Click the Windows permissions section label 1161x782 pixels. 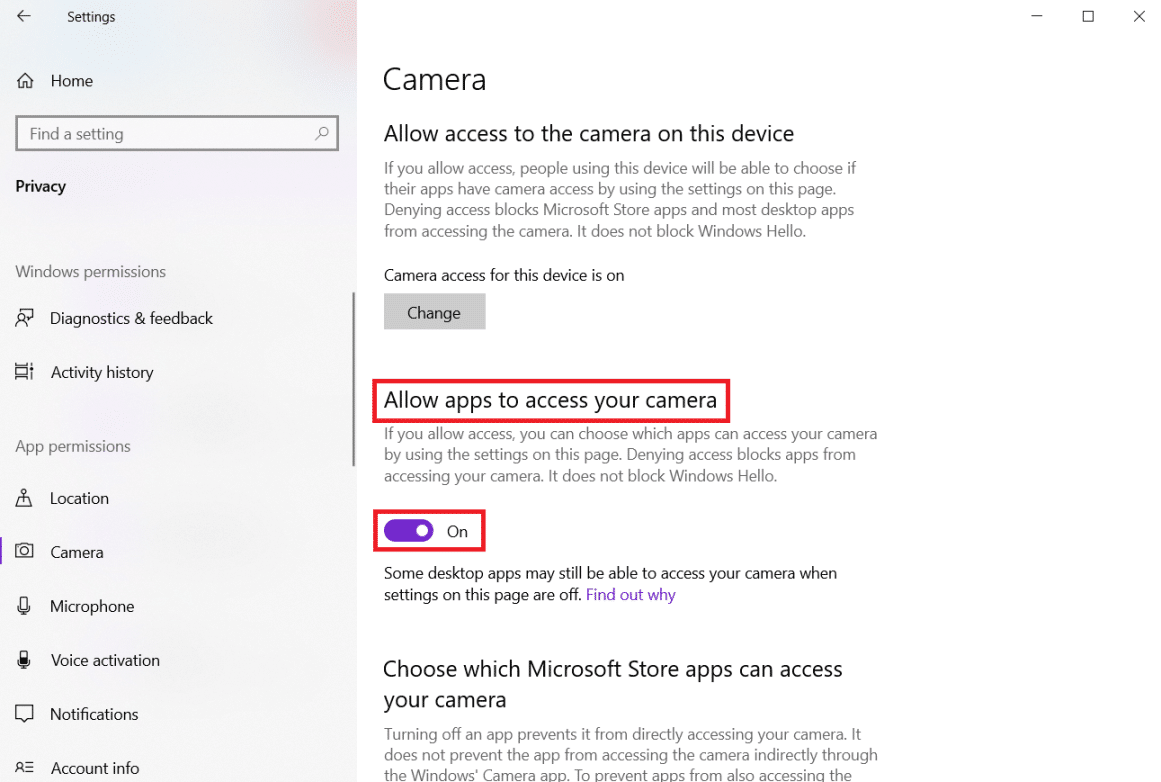point(90,272)
